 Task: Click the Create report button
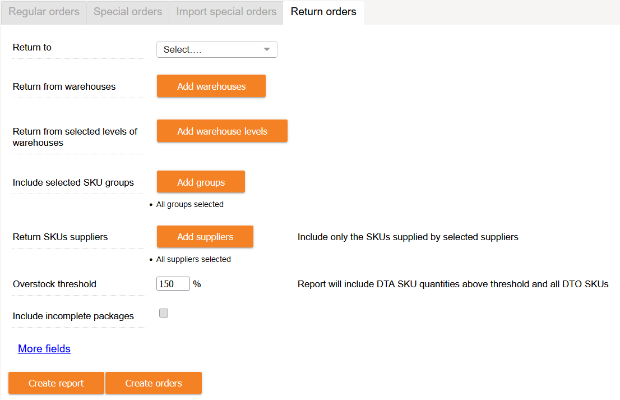click(x=56, y=383)
